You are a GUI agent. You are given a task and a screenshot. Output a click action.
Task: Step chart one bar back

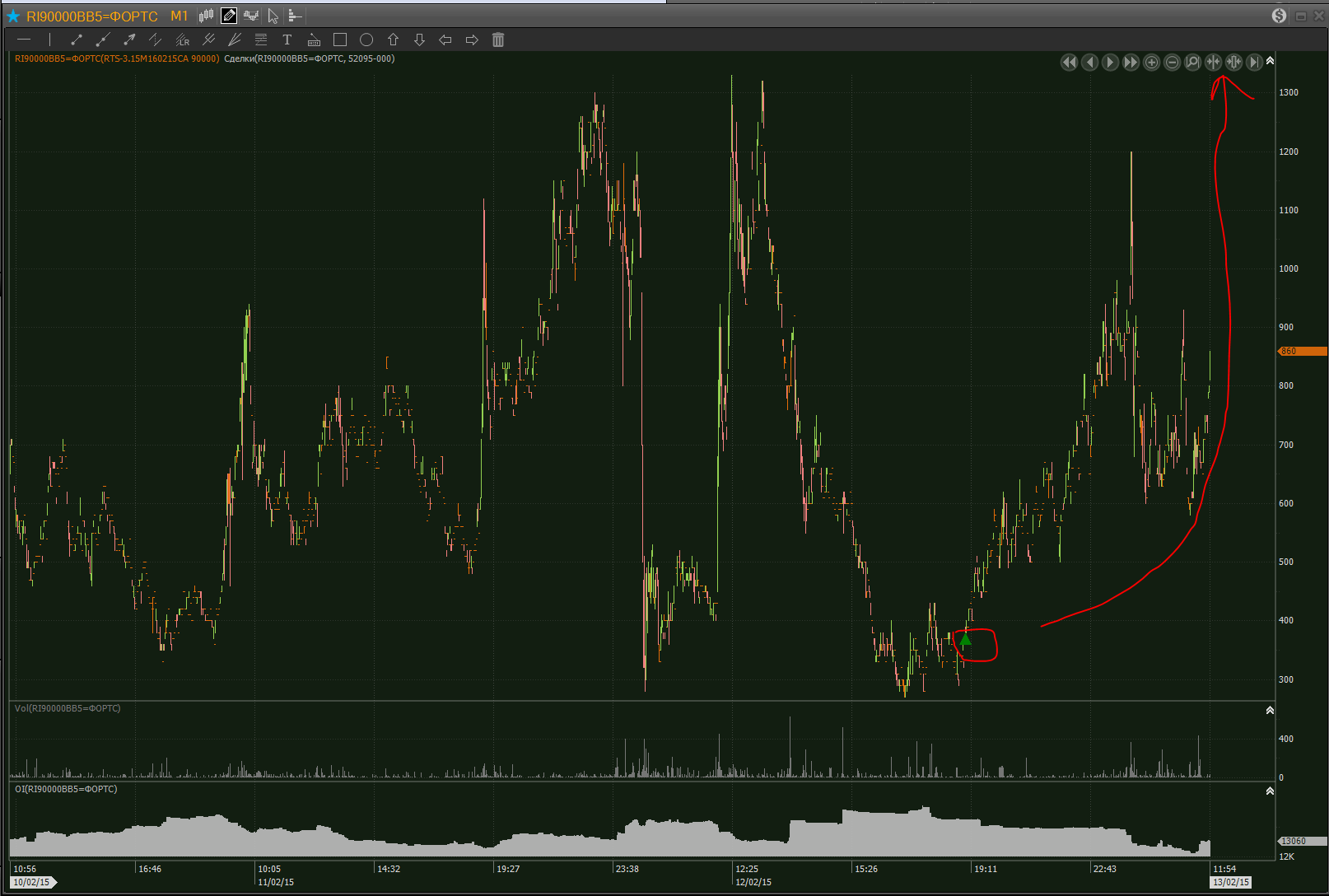coord(1089,63)
